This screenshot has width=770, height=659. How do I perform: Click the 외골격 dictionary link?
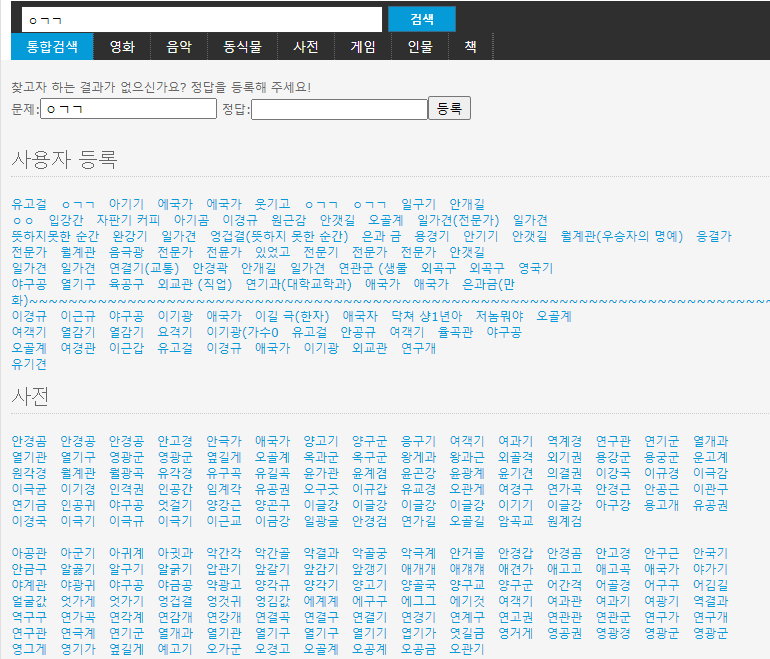tap(516, 457)
